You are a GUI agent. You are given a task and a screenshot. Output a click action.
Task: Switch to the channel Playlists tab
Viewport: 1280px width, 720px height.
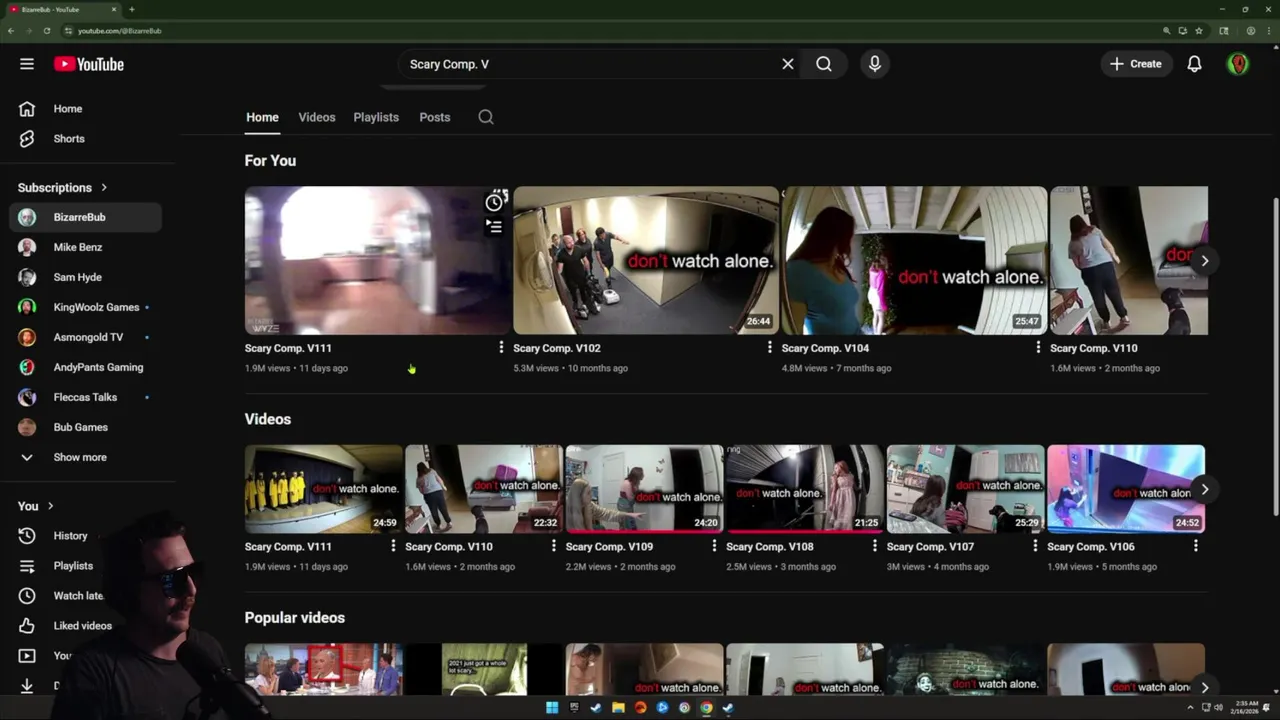(376, 117)
